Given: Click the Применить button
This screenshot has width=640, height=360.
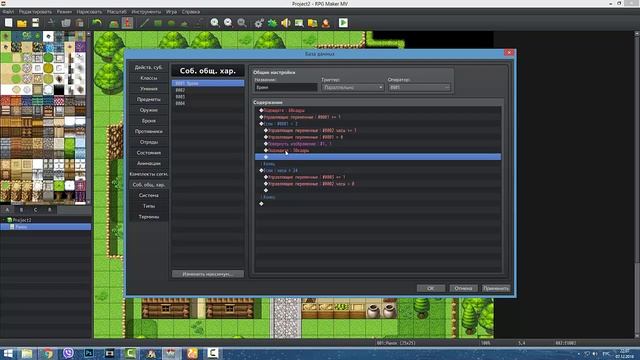Looking at the screenshot, I should pos(496,288).
